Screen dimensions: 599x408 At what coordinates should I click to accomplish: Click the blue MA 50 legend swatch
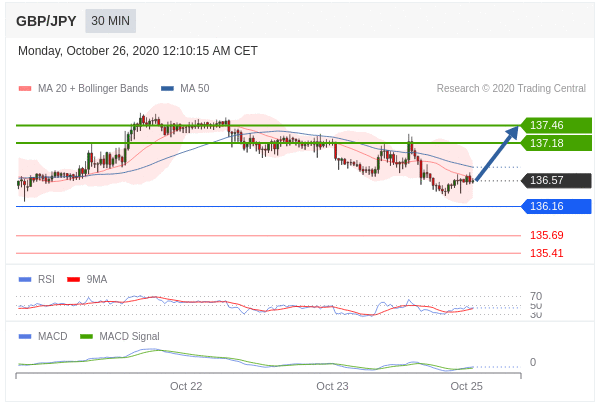(x=167, y=89)
